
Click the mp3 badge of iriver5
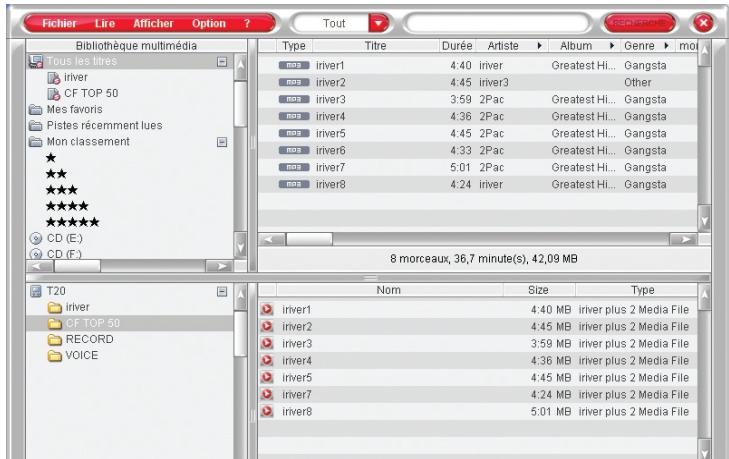tap(294, 133)
